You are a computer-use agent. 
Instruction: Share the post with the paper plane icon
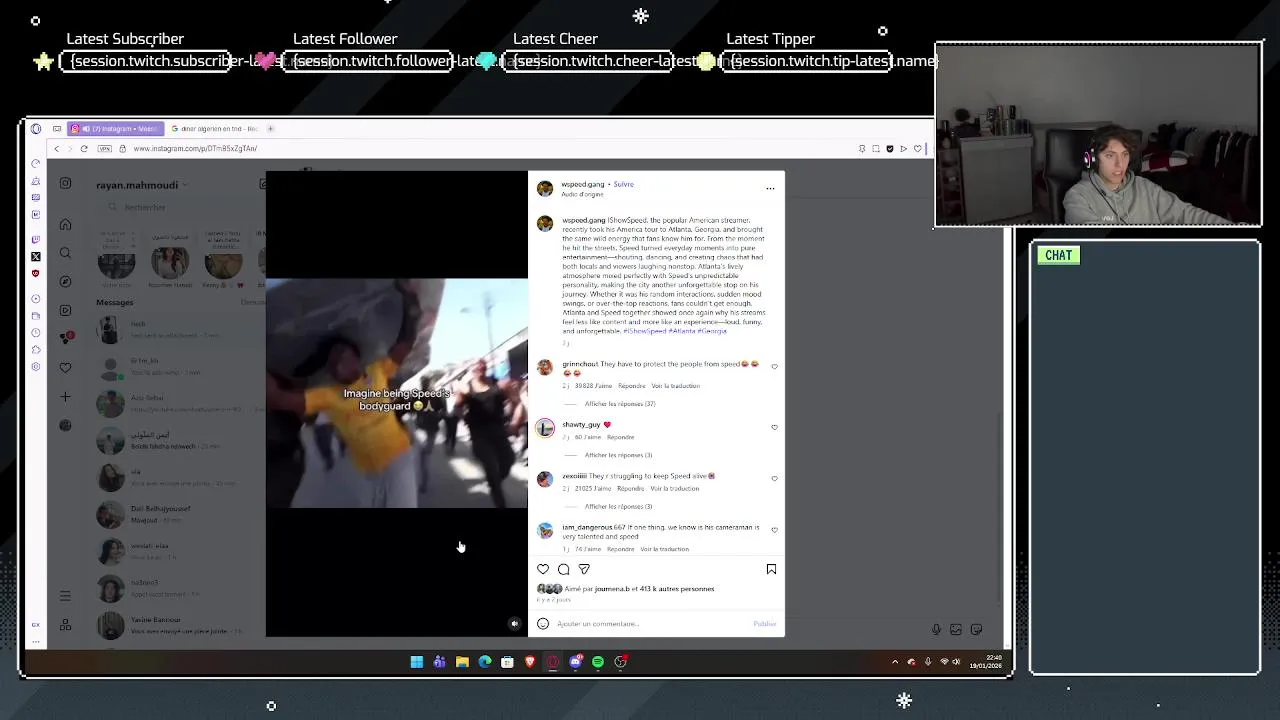coord(584,569)
